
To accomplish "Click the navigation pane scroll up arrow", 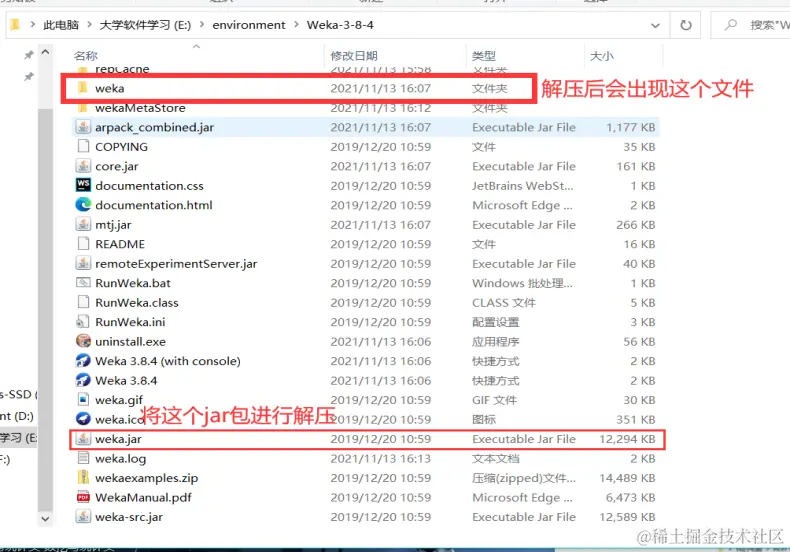I will click(45, 52).
